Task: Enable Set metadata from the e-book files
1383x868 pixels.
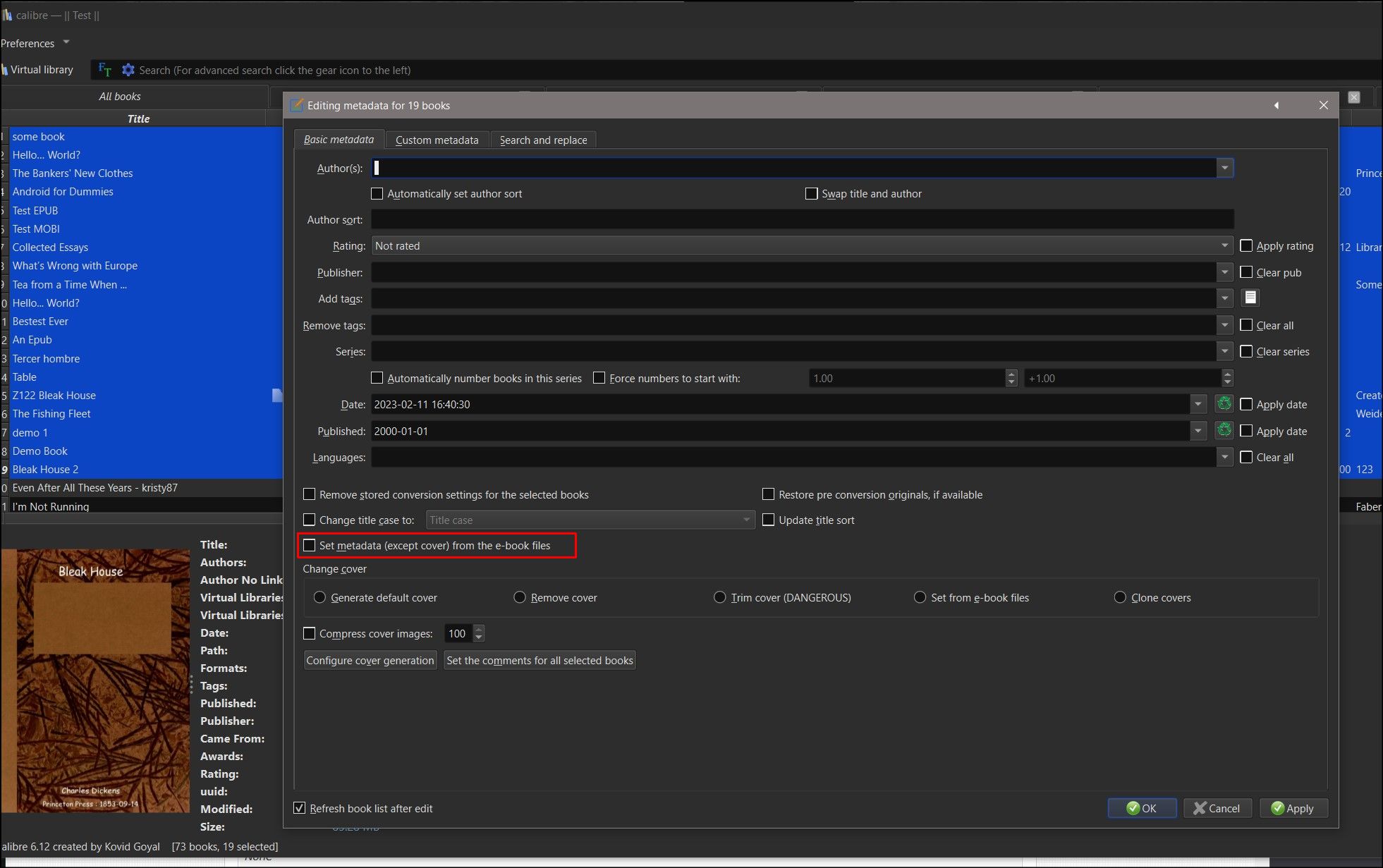Action: pyautogui.click(x=310, y=545)
